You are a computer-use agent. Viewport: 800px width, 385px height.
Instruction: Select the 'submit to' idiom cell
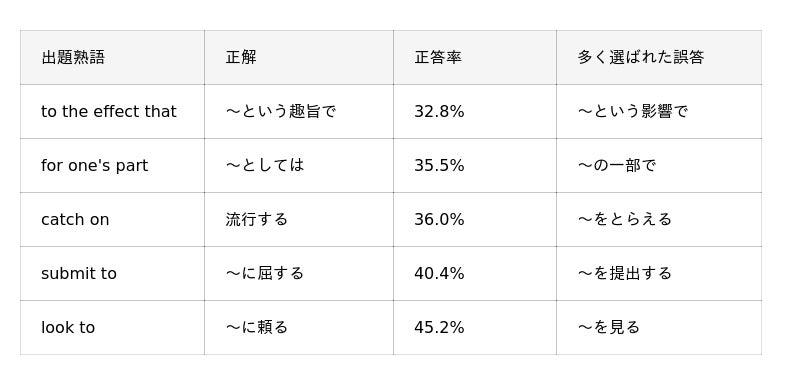(112, 274)
